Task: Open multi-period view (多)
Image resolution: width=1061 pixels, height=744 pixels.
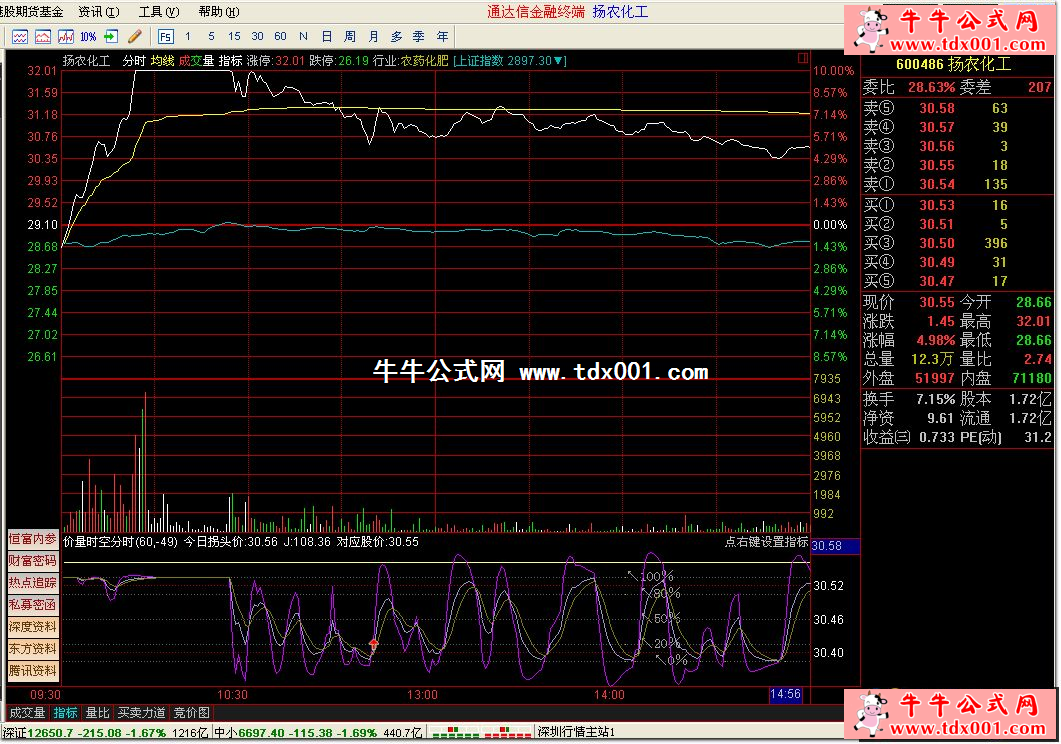Action: click(397, 37)
